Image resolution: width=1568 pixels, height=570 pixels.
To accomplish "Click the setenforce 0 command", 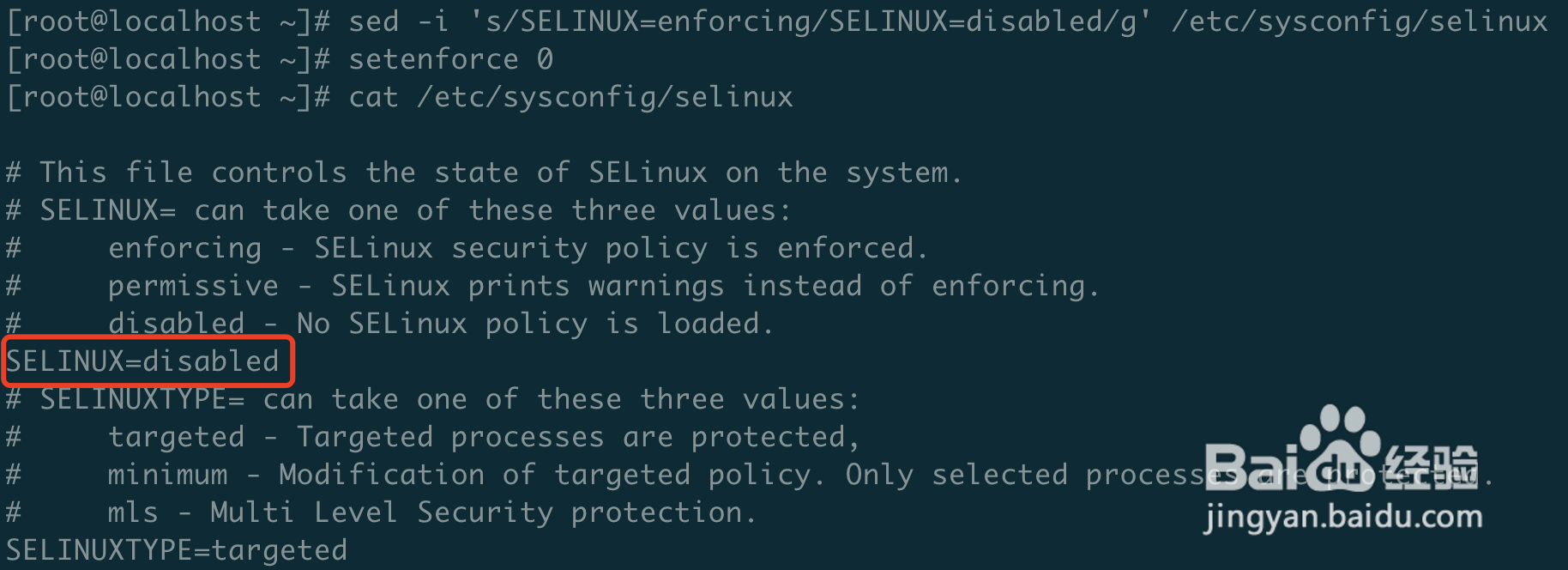I will coord(451,58).
